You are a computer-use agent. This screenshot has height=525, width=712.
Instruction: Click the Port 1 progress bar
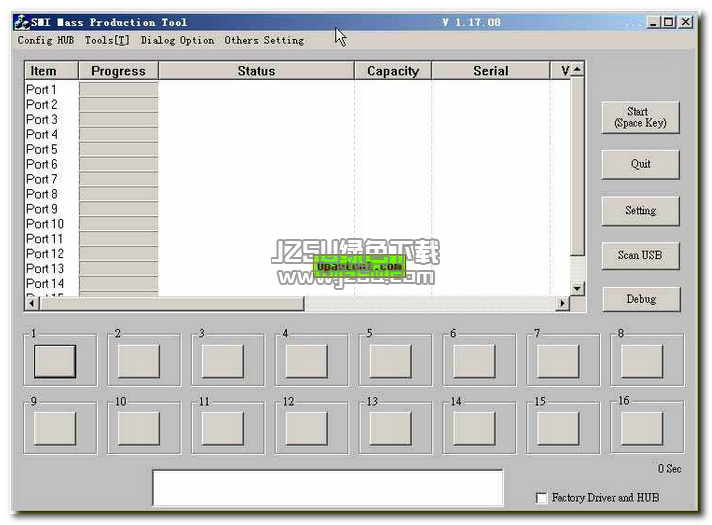click(x=119, y=89)
